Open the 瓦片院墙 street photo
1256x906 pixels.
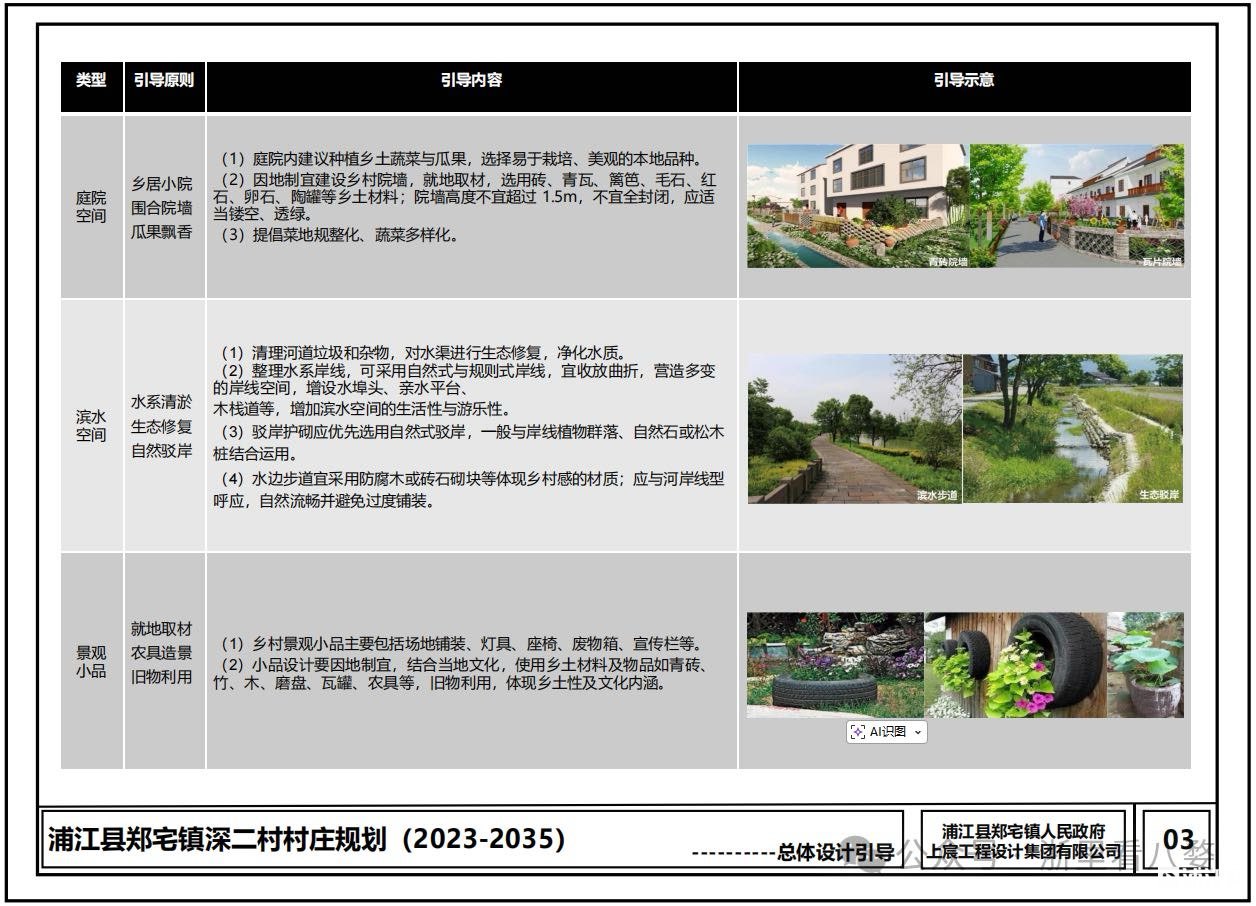tap(1077, 206)
